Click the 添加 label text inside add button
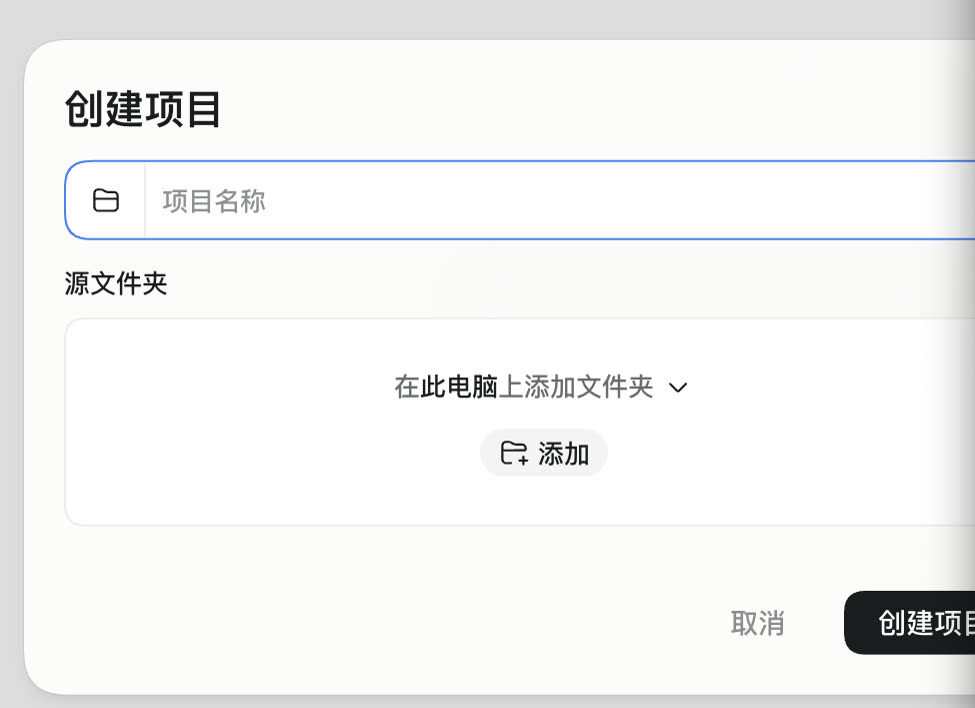This screenshot has height=708, width=975. click(563, 454)
